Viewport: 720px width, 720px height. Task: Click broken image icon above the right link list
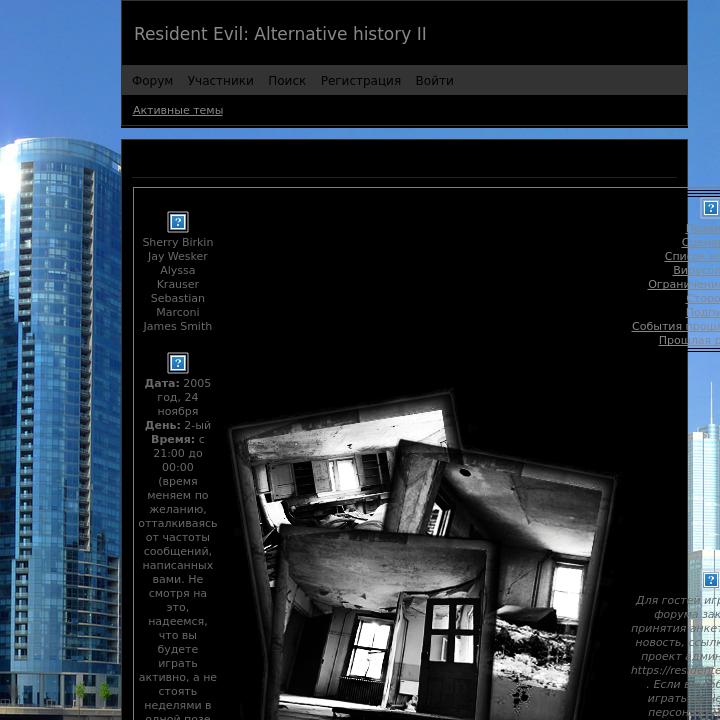point(710,208)
